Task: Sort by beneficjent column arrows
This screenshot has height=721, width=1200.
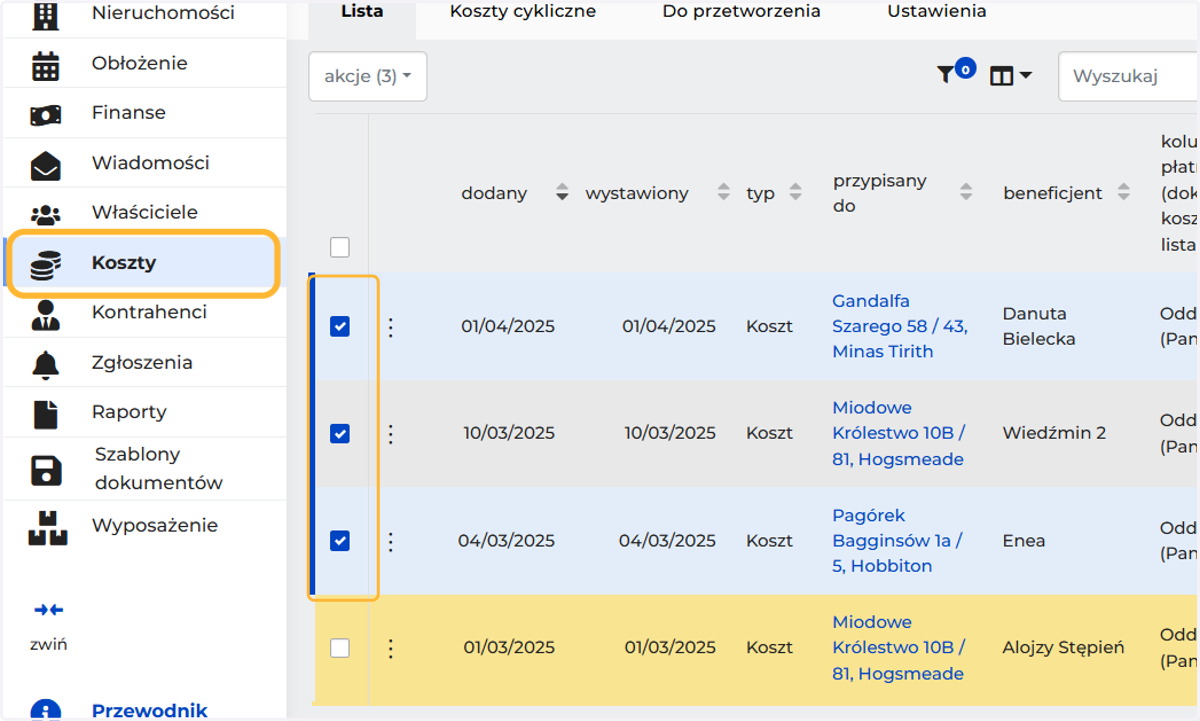Action: tap(1124, 193)
